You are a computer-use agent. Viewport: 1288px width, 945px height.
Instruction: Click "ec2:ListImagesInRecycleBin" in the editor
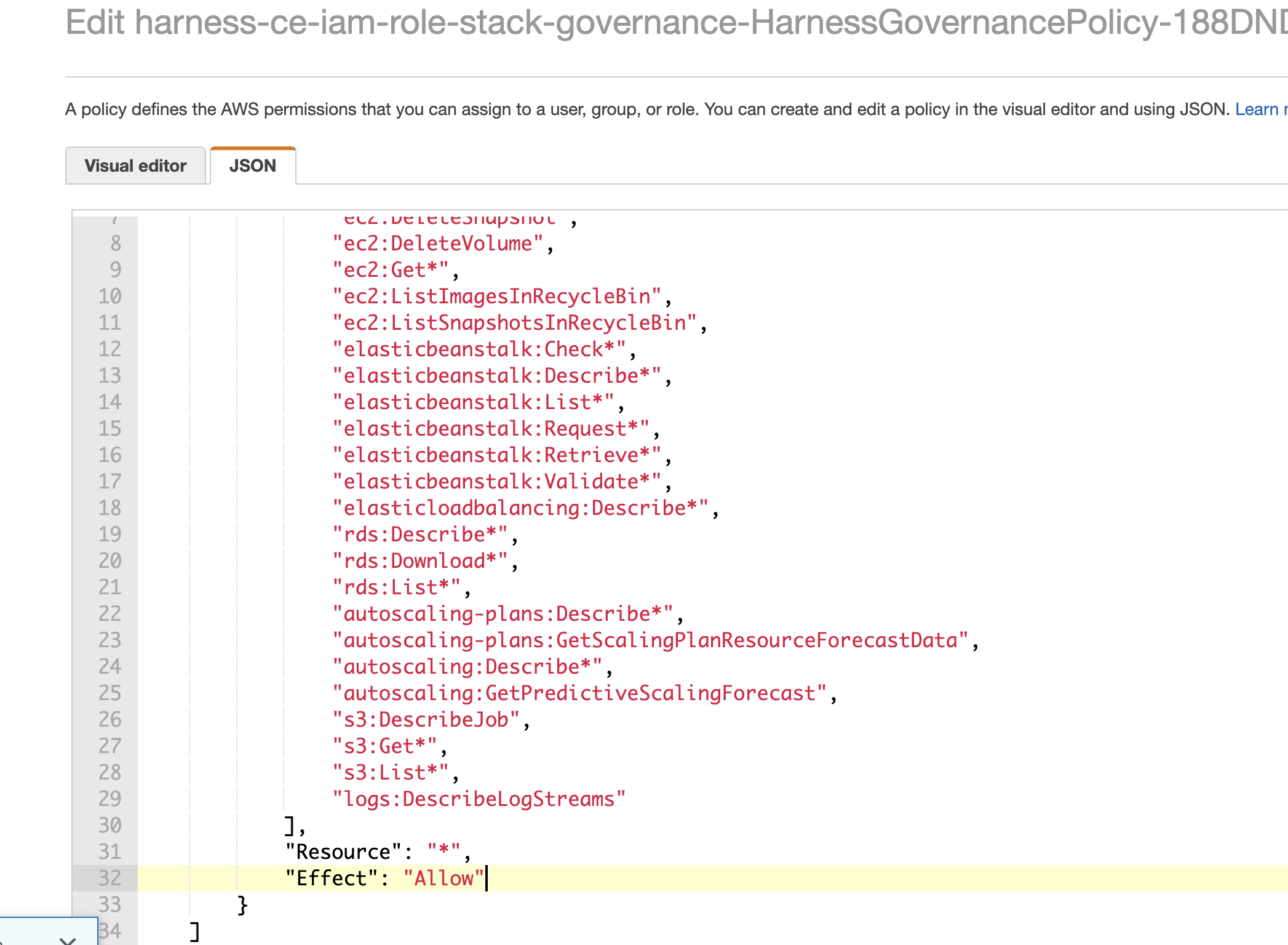pos(496,297)
